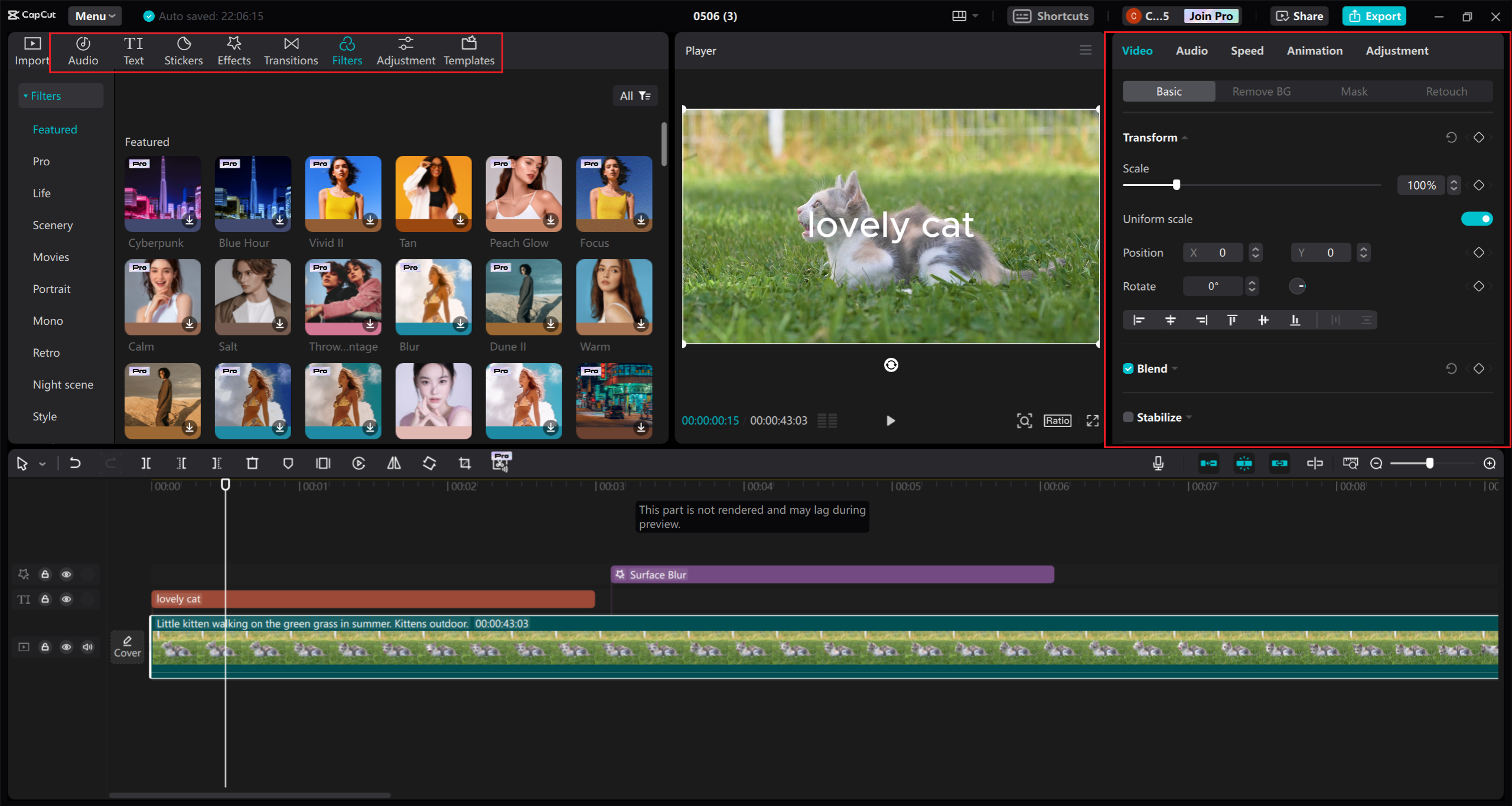Screen dimensions: 1512x806
Task: Zoom in the timeline with plus icon
Action: point(1490,464)
